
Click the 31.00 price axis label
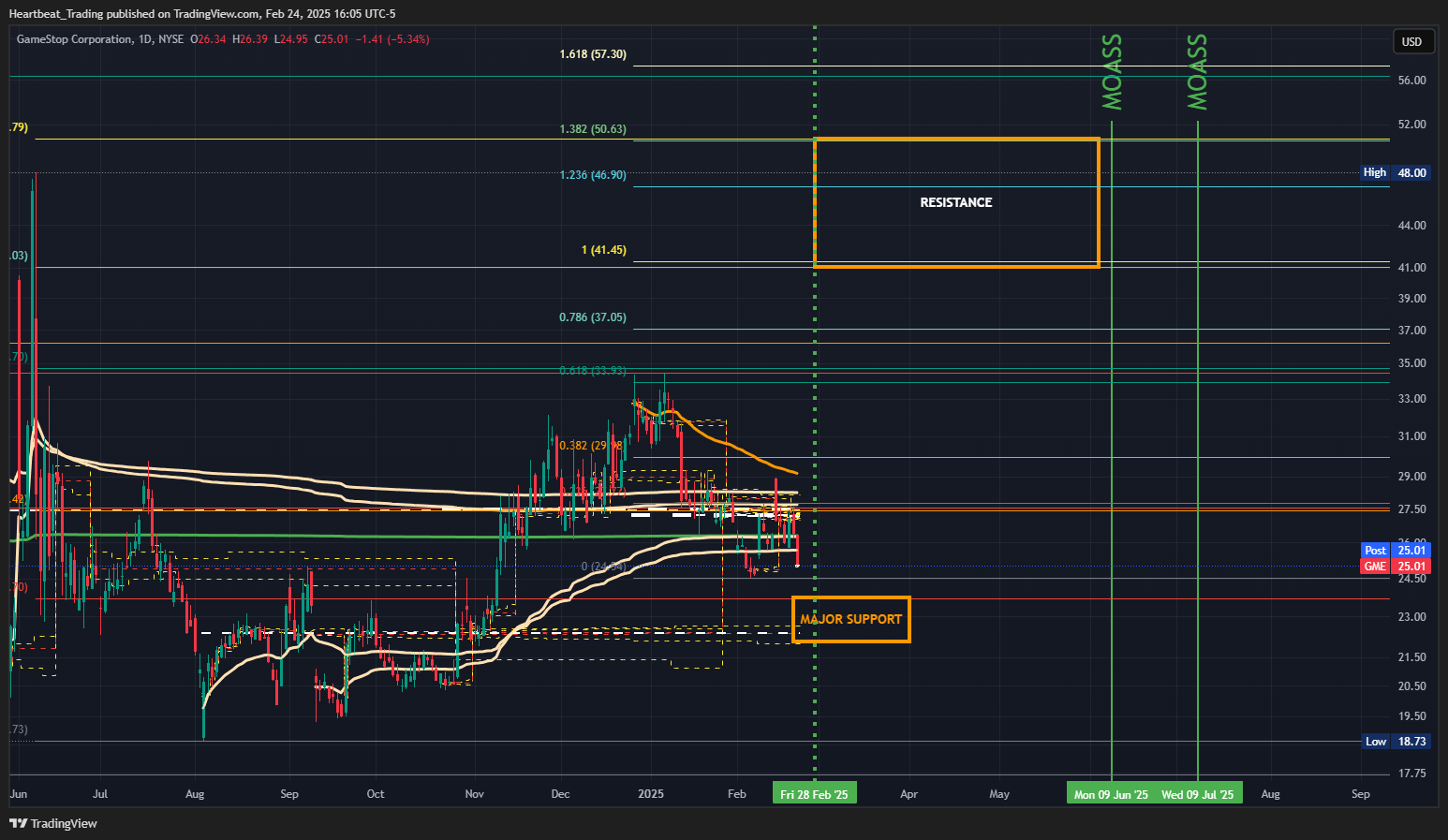click(1411, 436)
